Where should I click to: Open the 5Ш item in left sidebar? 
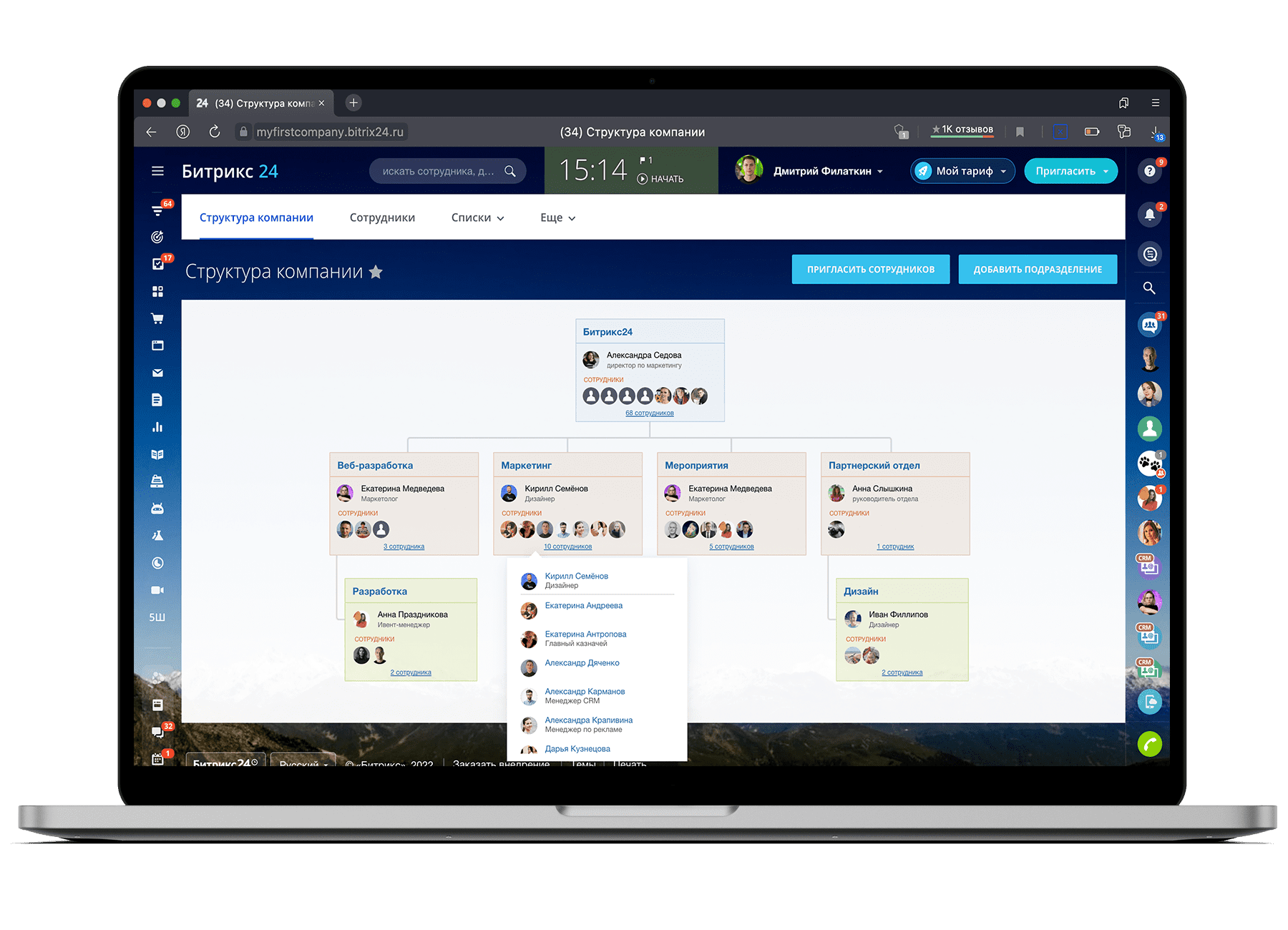pos(157,617)
